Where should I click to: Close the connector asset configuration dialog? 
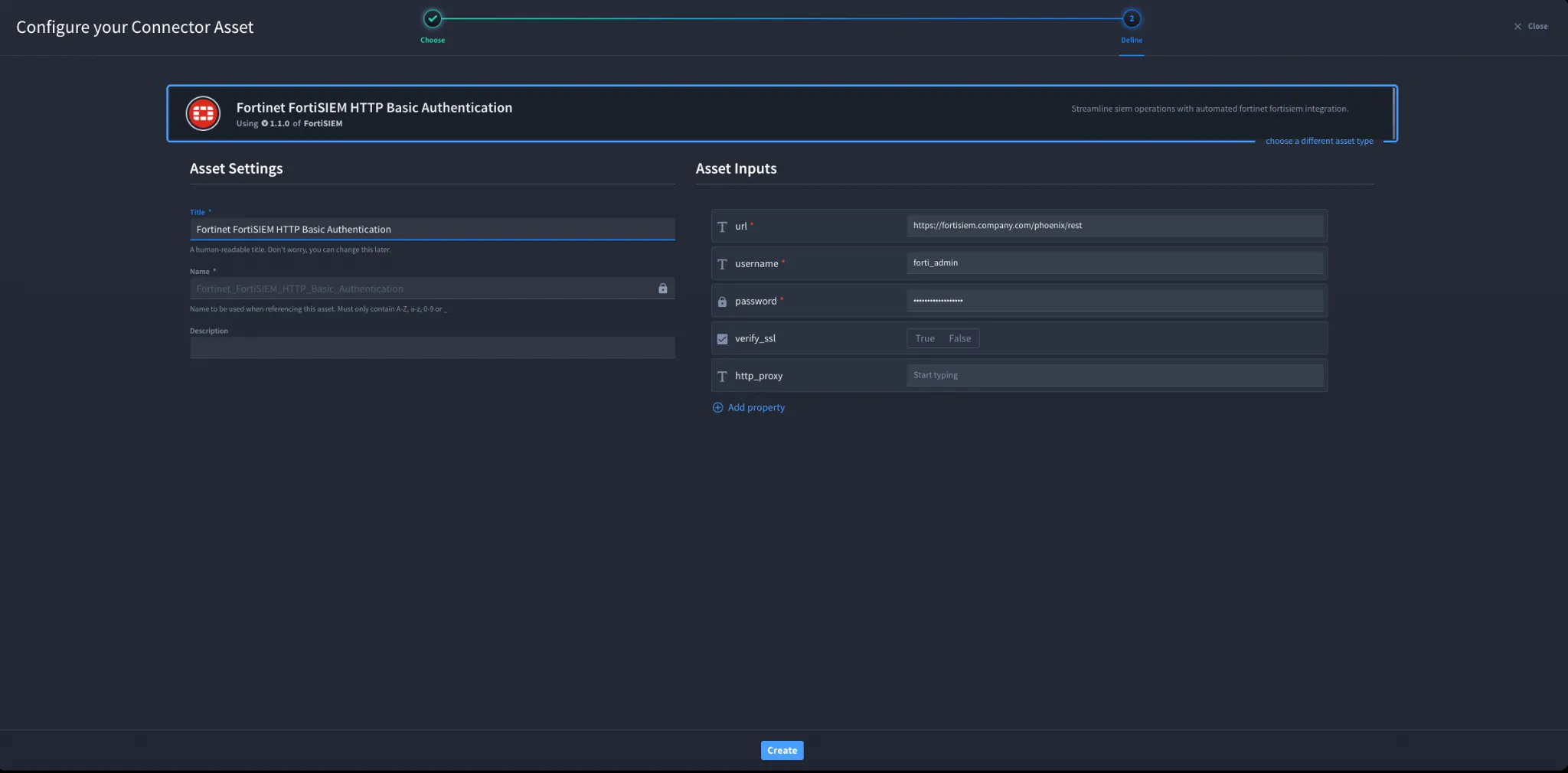[x=1530, y=26]
